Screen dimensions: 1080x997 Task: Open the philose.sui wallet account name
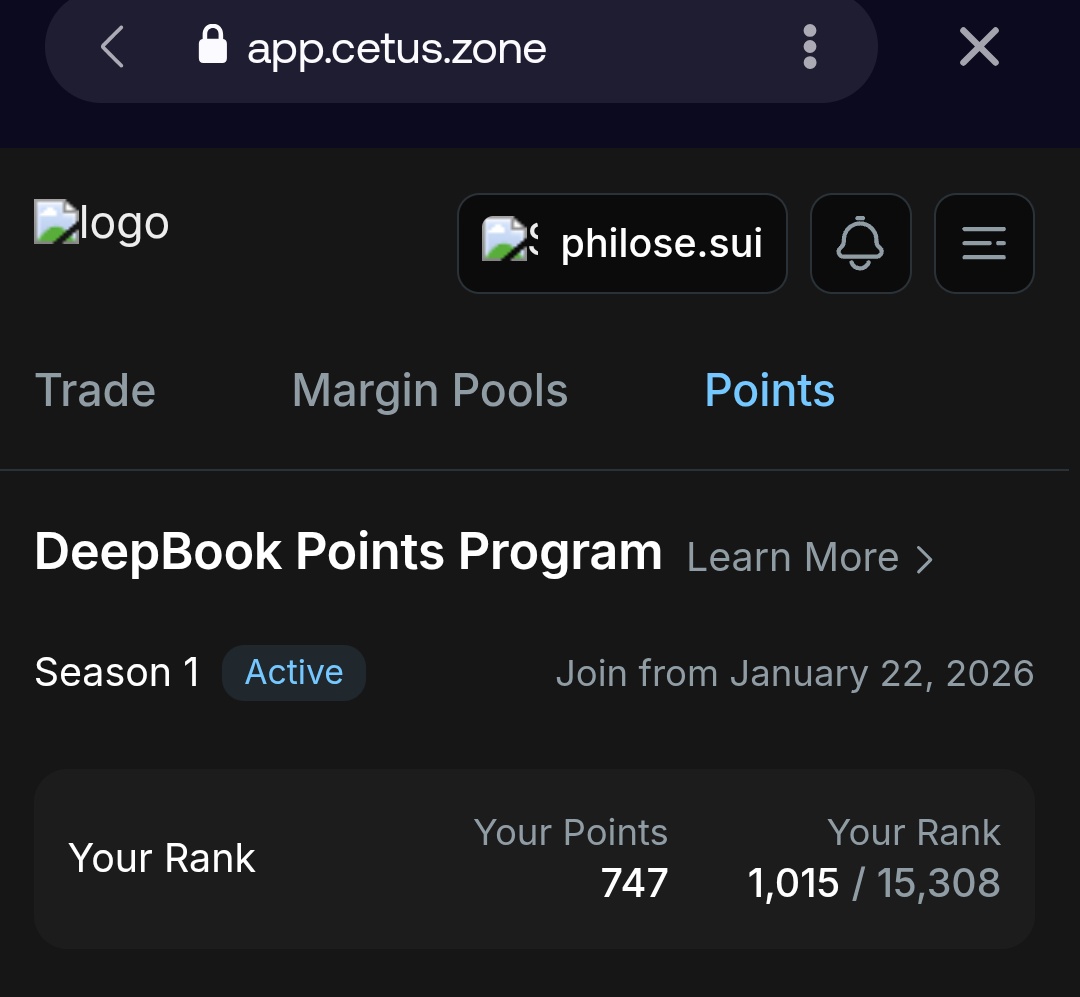click(662, 243)
